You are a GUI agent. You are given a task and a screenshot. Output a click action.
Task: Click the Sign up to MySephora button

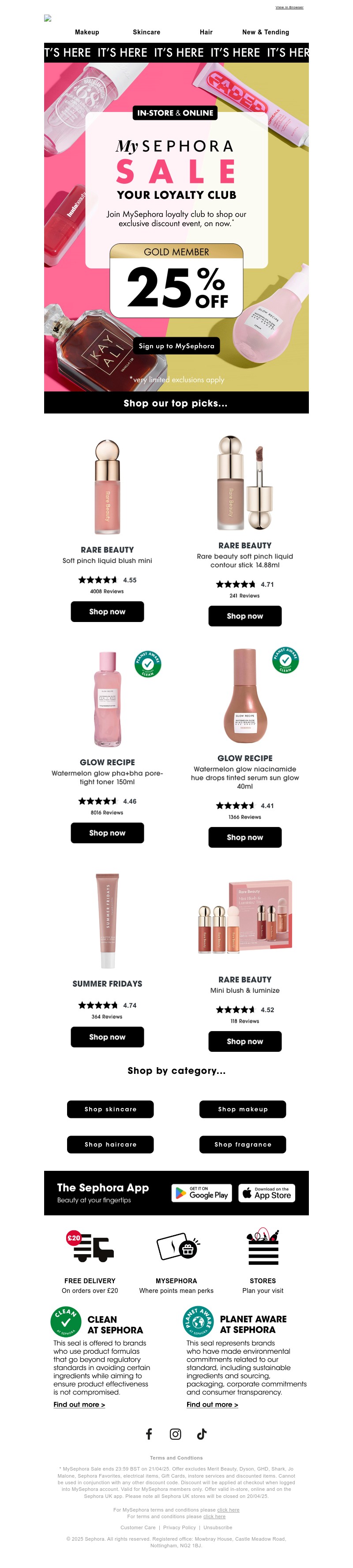(x=177, y=346)
